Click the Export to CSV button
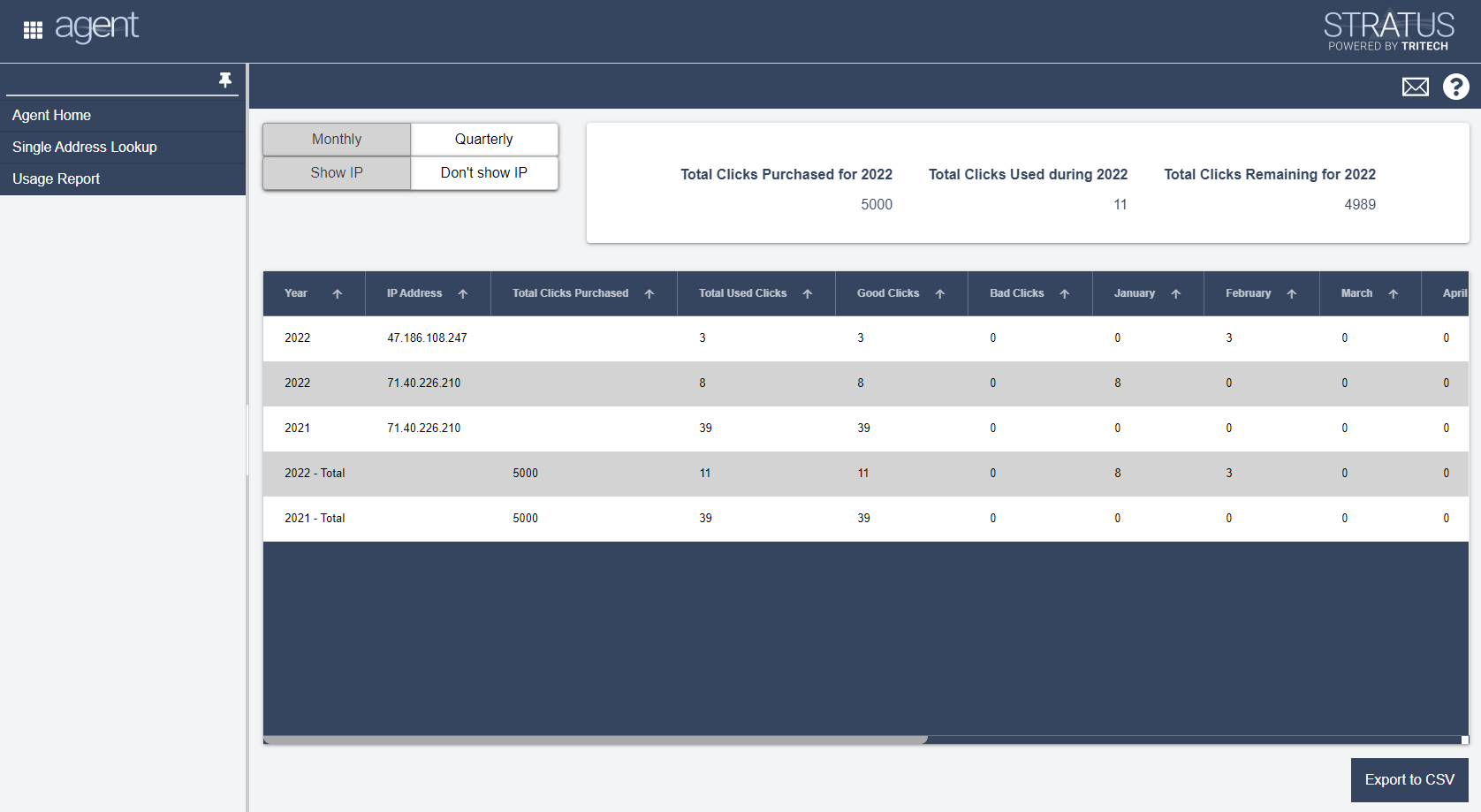The height and width of the screenshot is (812, 1481). [1409, 779]
